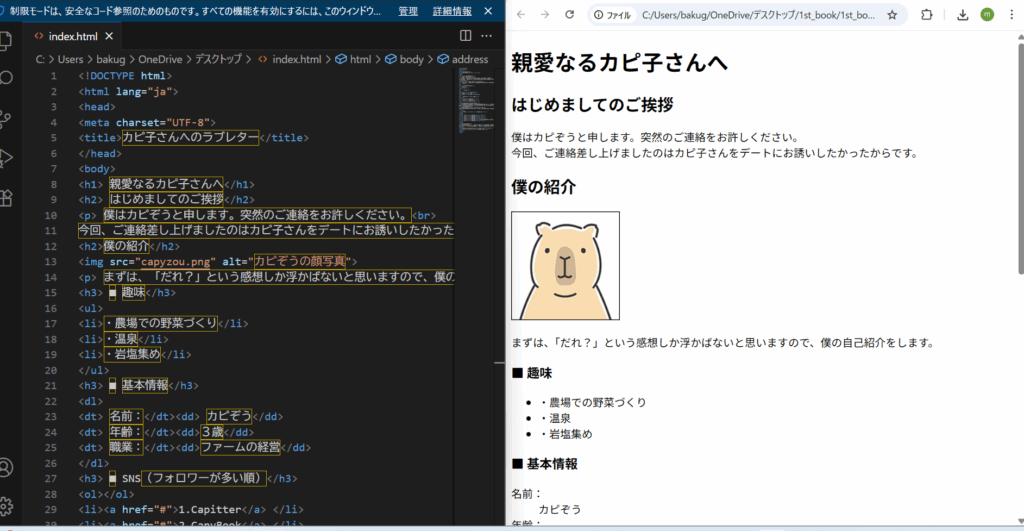Split the editor to the right
The width and height of the screenshot is (1024, 531).
466,36
